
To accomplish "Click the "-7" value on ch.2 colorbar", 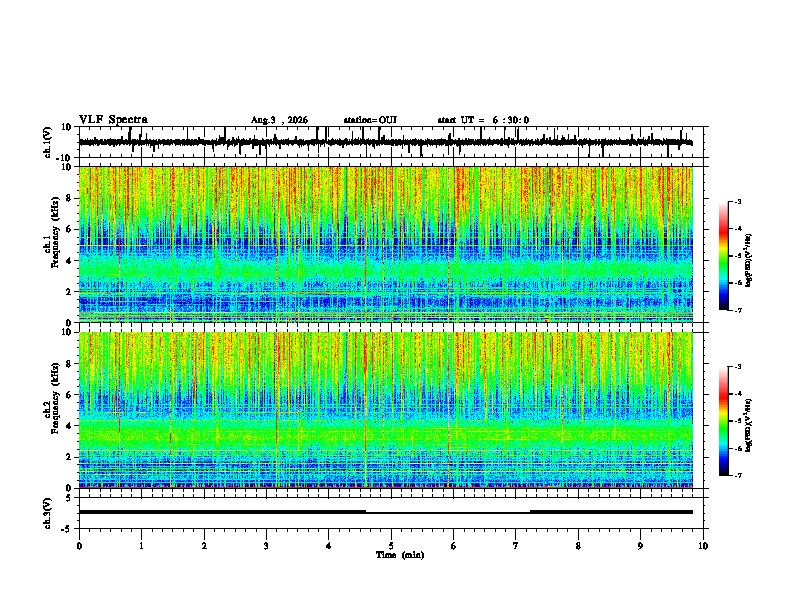I will click(737, 475).
